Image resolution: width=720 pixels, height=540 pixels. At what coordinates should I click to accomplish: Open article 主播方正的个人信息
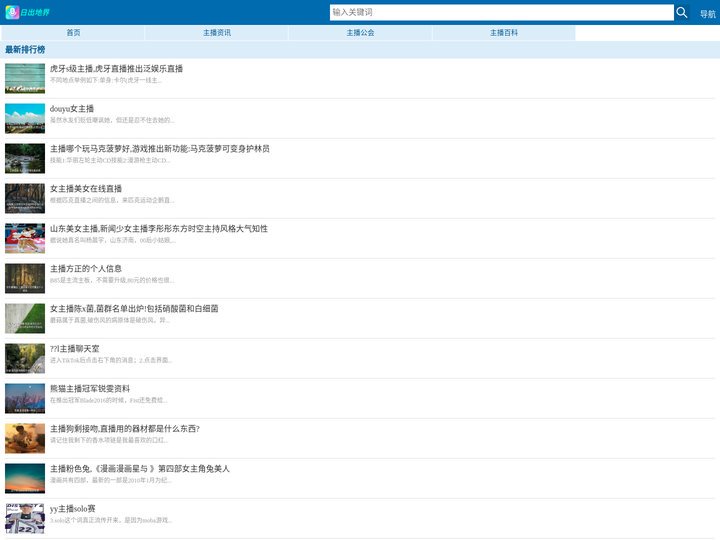pos(86,269)
